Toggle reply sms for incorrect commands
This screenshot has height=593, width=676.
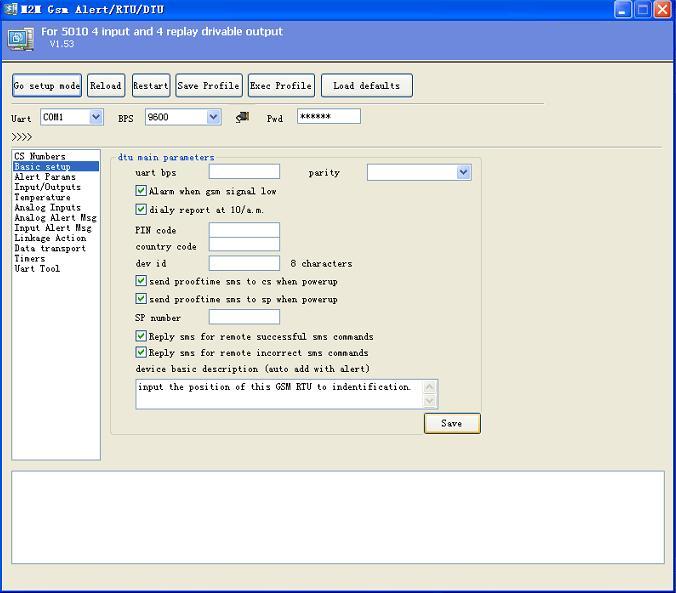pyautogui.click(x=141, y=352)
